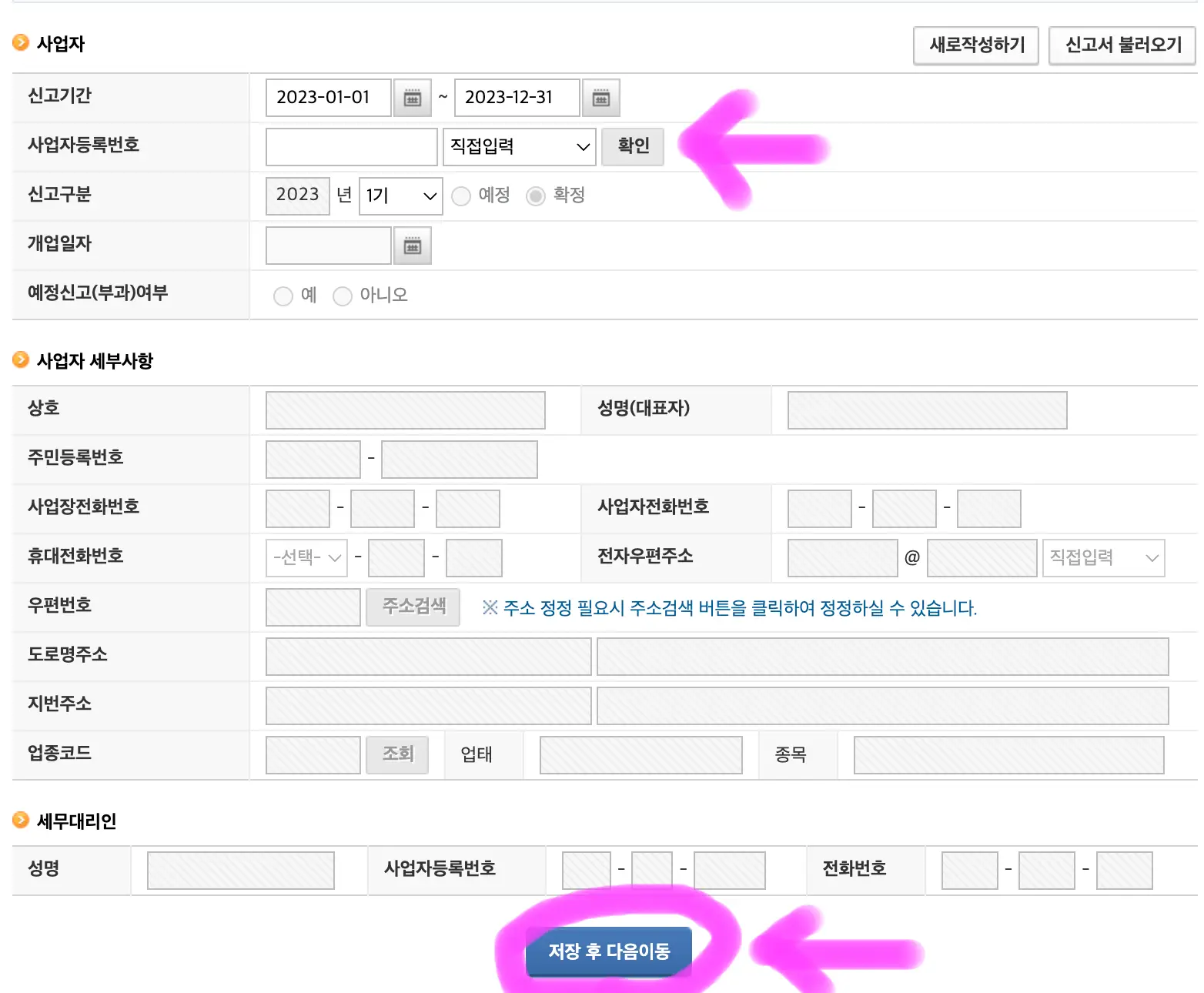Click the 새로작성하기 button
Image resolution: width=1204 pixels, height=993 pixels.
975,45
